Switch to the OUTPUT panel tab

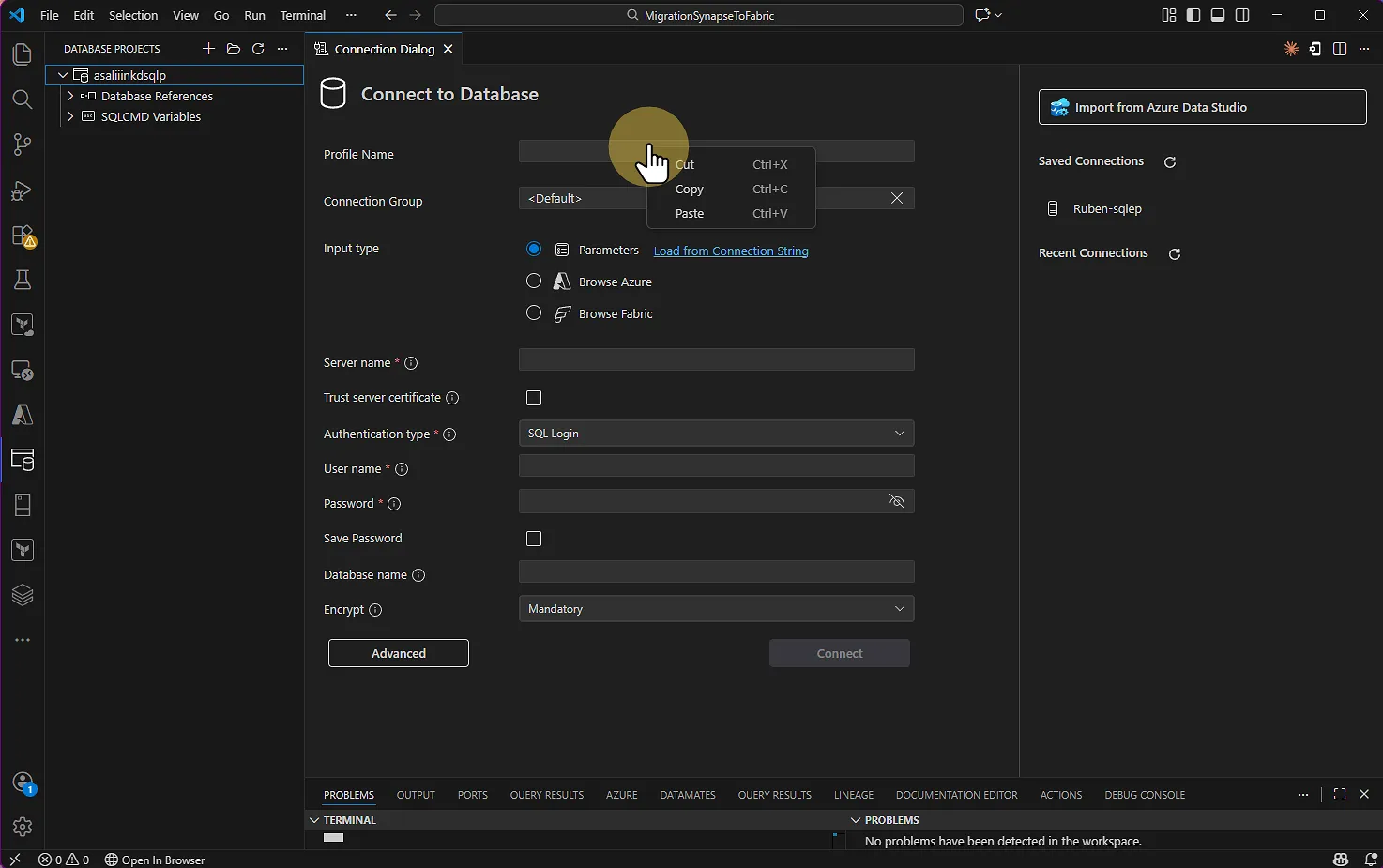pos(416,795)
